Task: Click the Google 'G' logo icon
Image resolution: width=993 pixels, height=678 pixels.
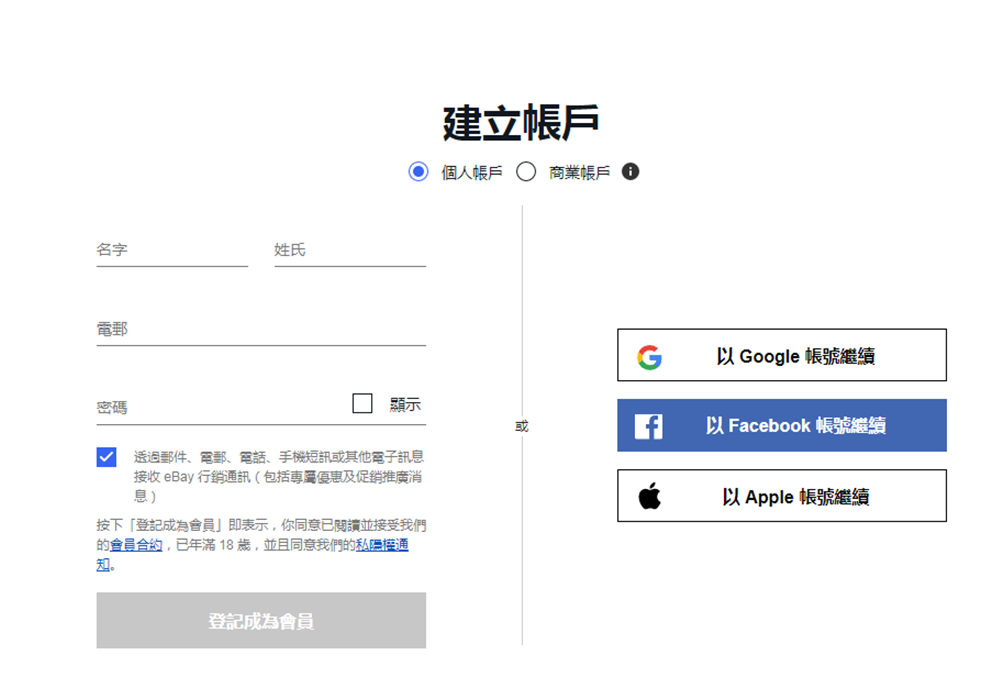Action: pos(650,356)
